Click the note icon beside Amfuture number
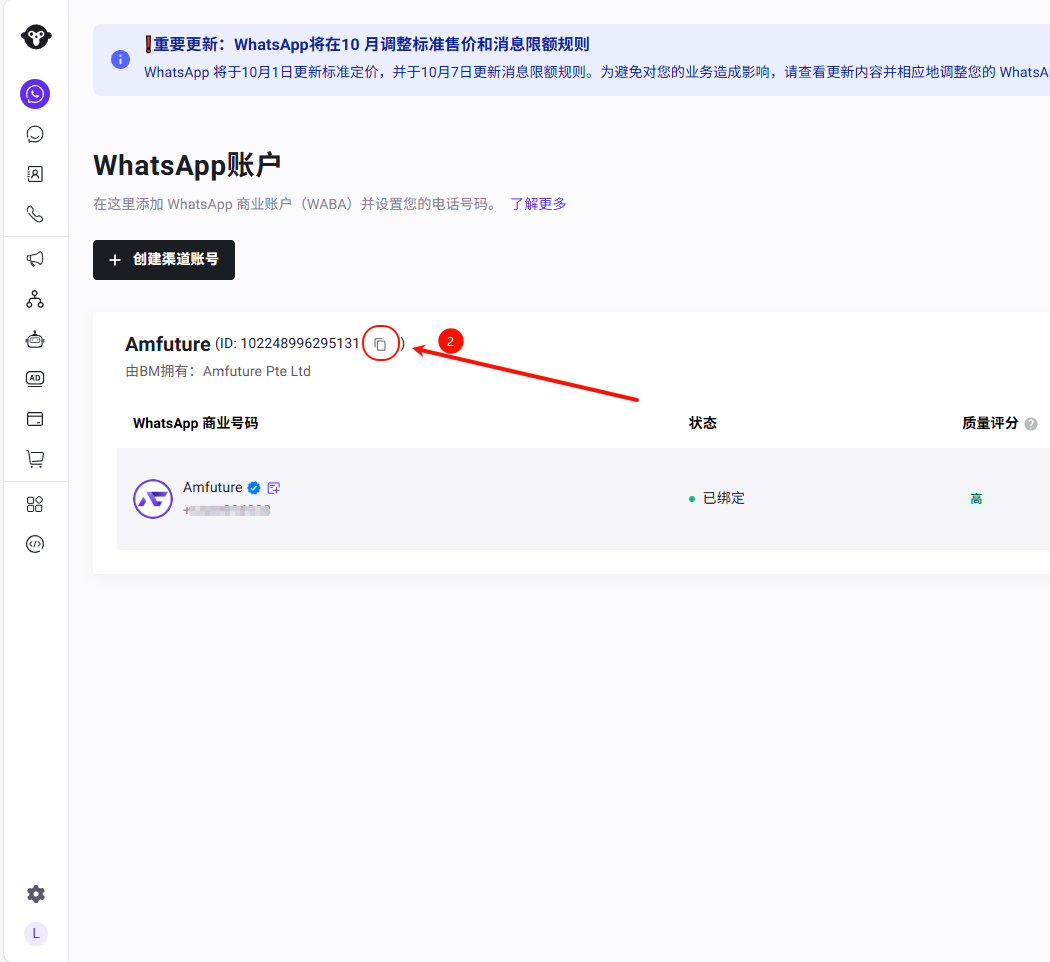The image size is (1050, 962). 274,488
